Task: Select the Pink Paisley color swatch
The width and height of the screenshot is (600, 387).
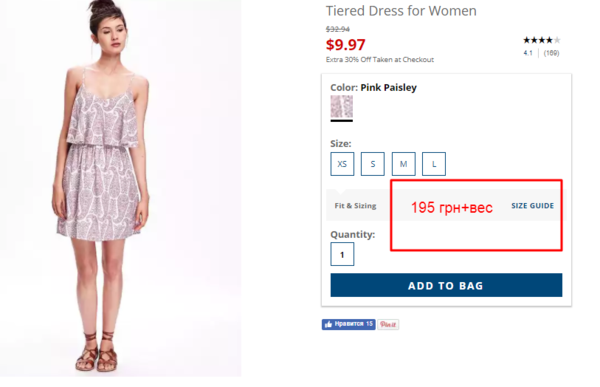Action: [x=342, y=106]
